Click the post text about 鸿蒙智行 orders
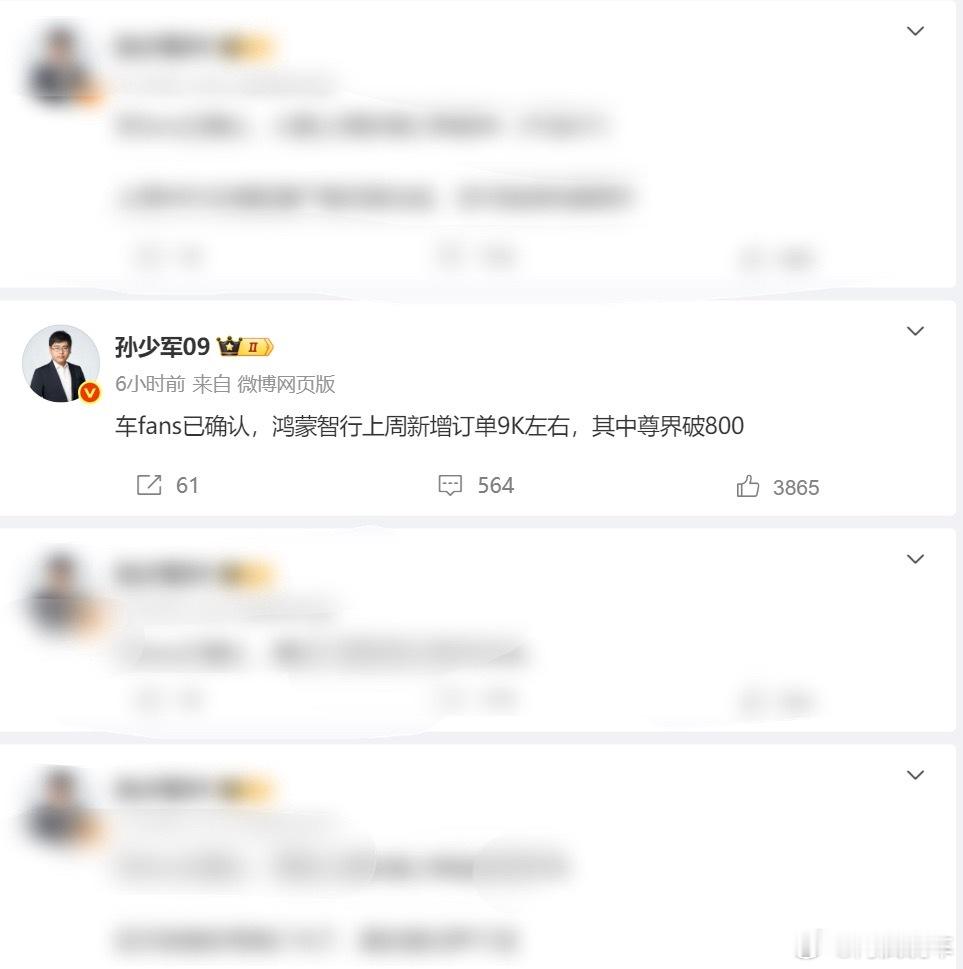Screen dimensions: 963x969 pyautogui.click(x=430, y=426)
